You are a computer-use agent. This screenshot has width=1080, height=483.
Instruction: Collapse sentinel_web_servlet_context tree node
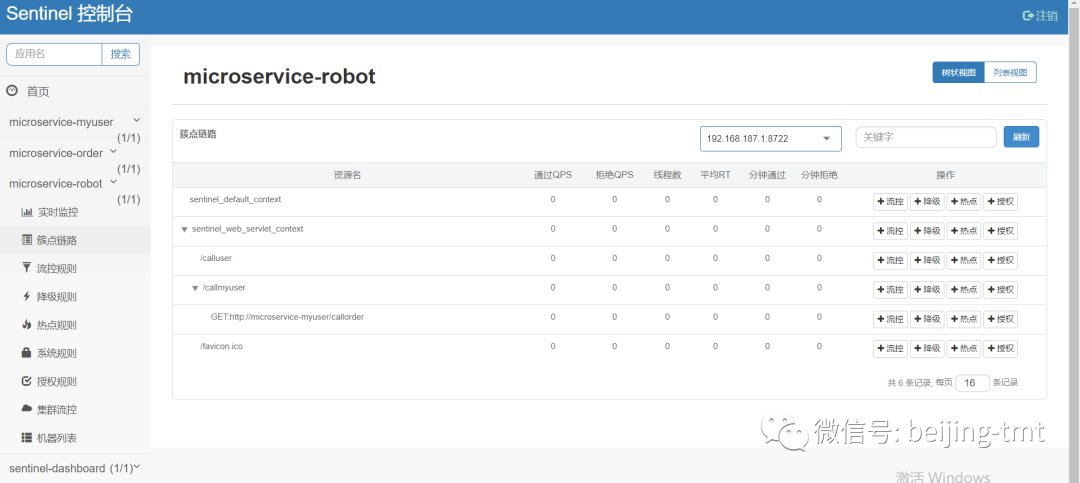pyautogui.click(x=184, y=229)
